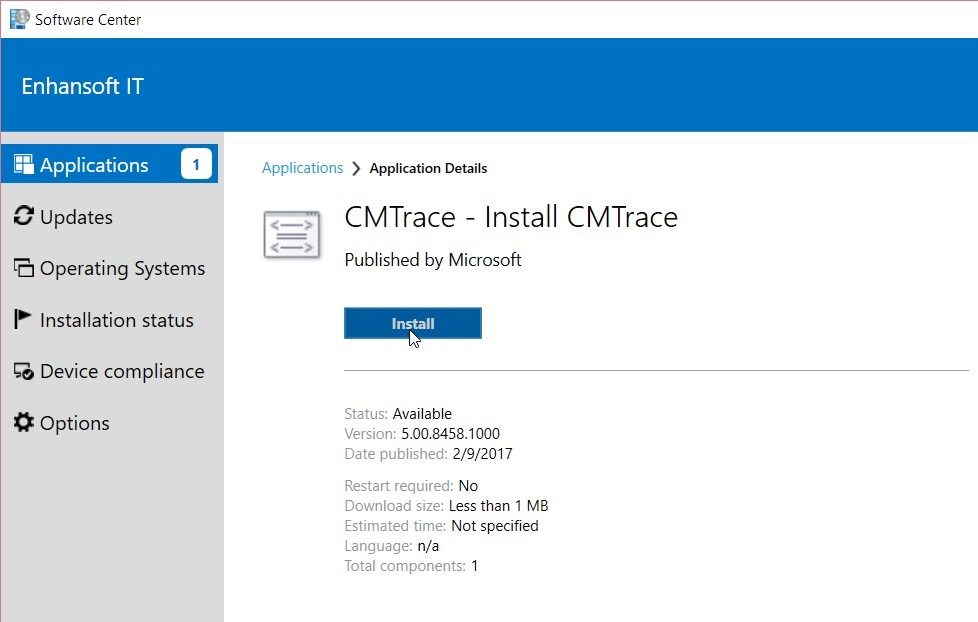978x622 pixels.
Task: Click the Updates refresh arrows icon
Action: point(24,216)
